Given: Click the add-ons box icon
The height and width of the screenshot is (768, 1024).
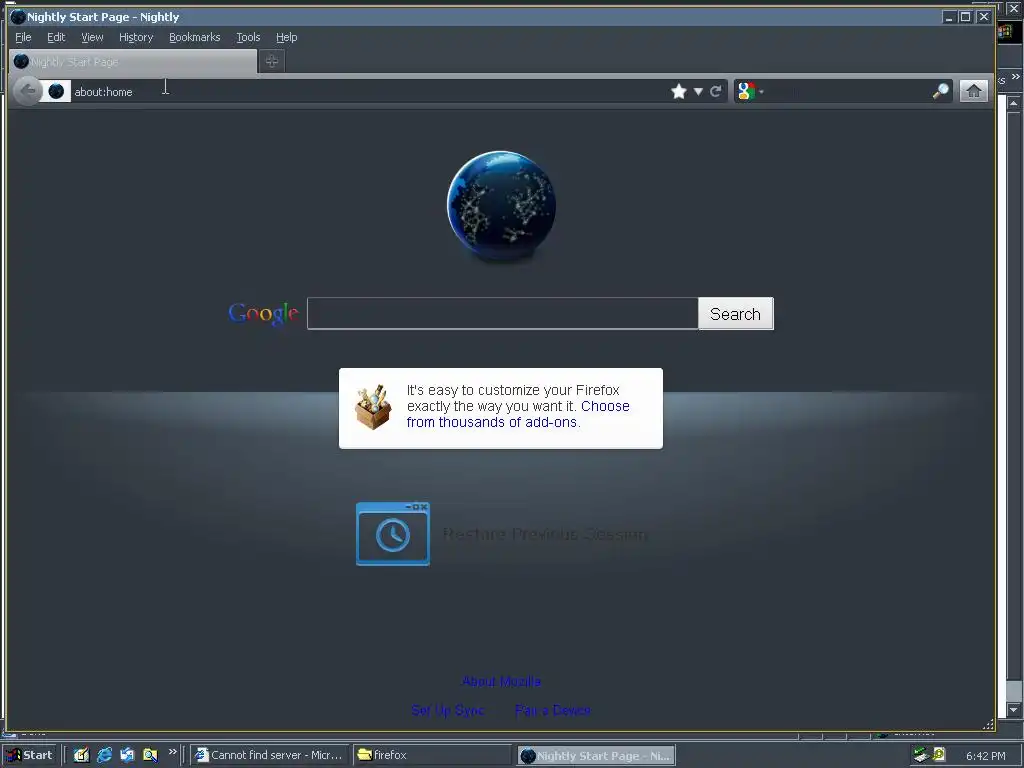Looking at the screenshot, I should pos(373,407).
